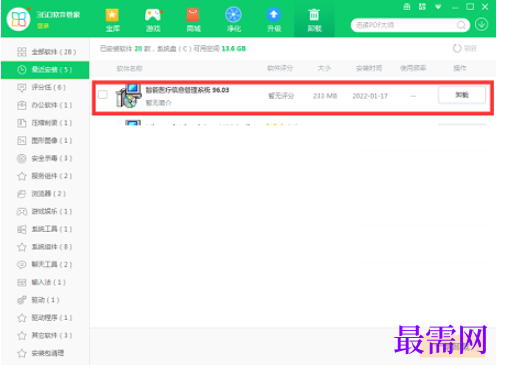Select 浏览器 (2) category
The width and height of the screenshot is (506, 371).
(x=45, y=193)
